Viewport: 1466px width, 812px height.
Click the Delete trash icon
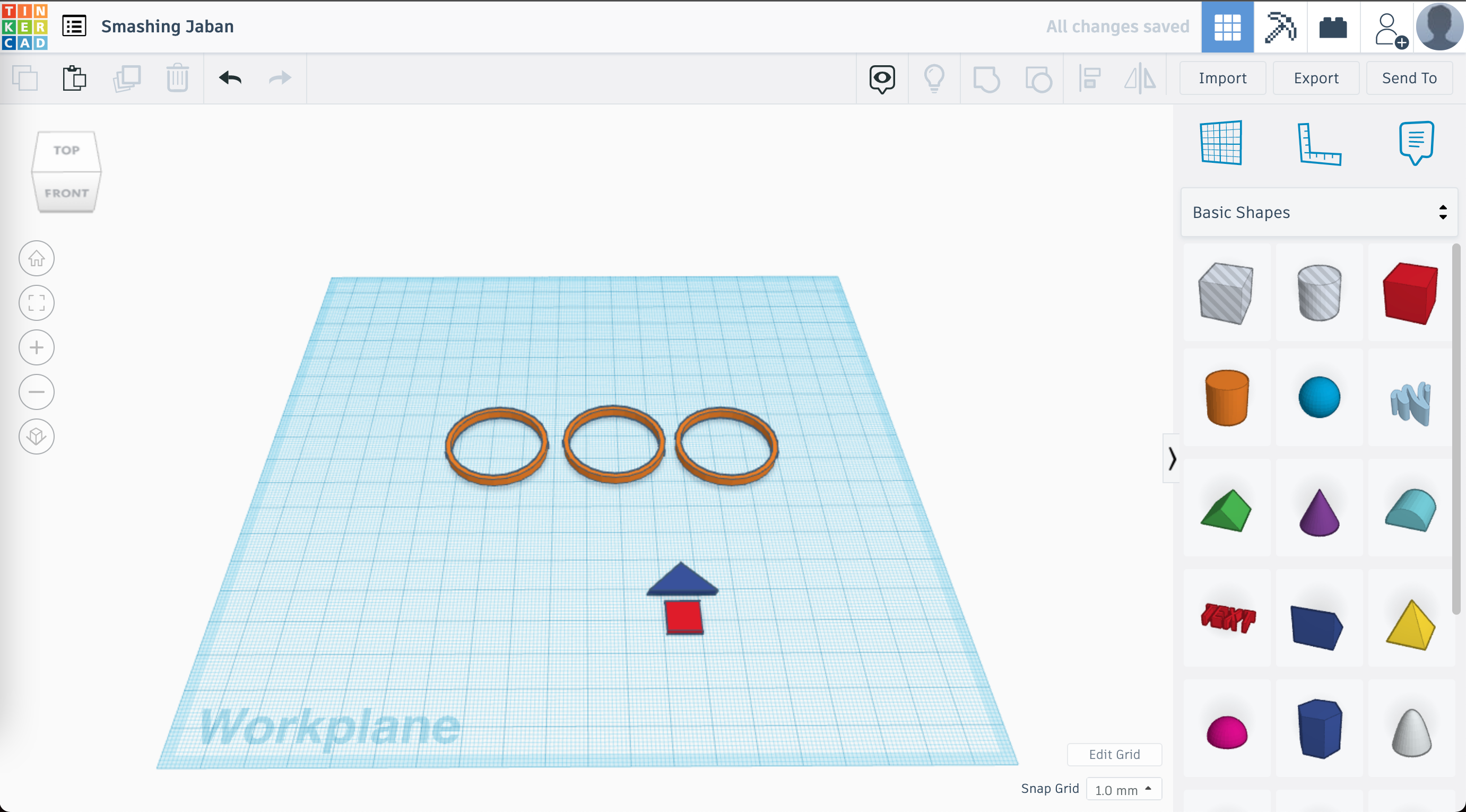click(178, 78)
